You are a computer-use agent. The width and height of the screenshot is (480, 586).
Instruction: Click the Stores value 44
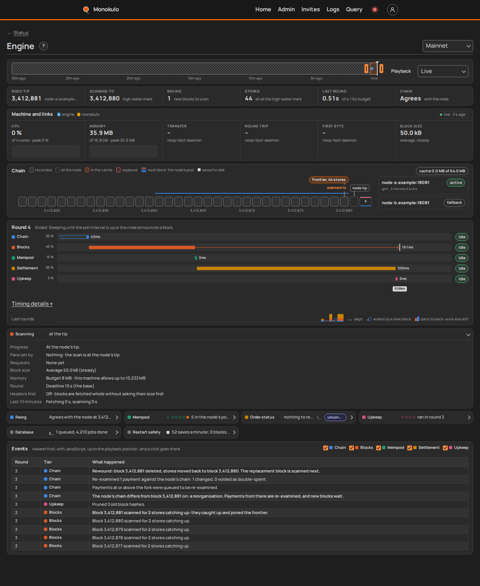(249, 99)
